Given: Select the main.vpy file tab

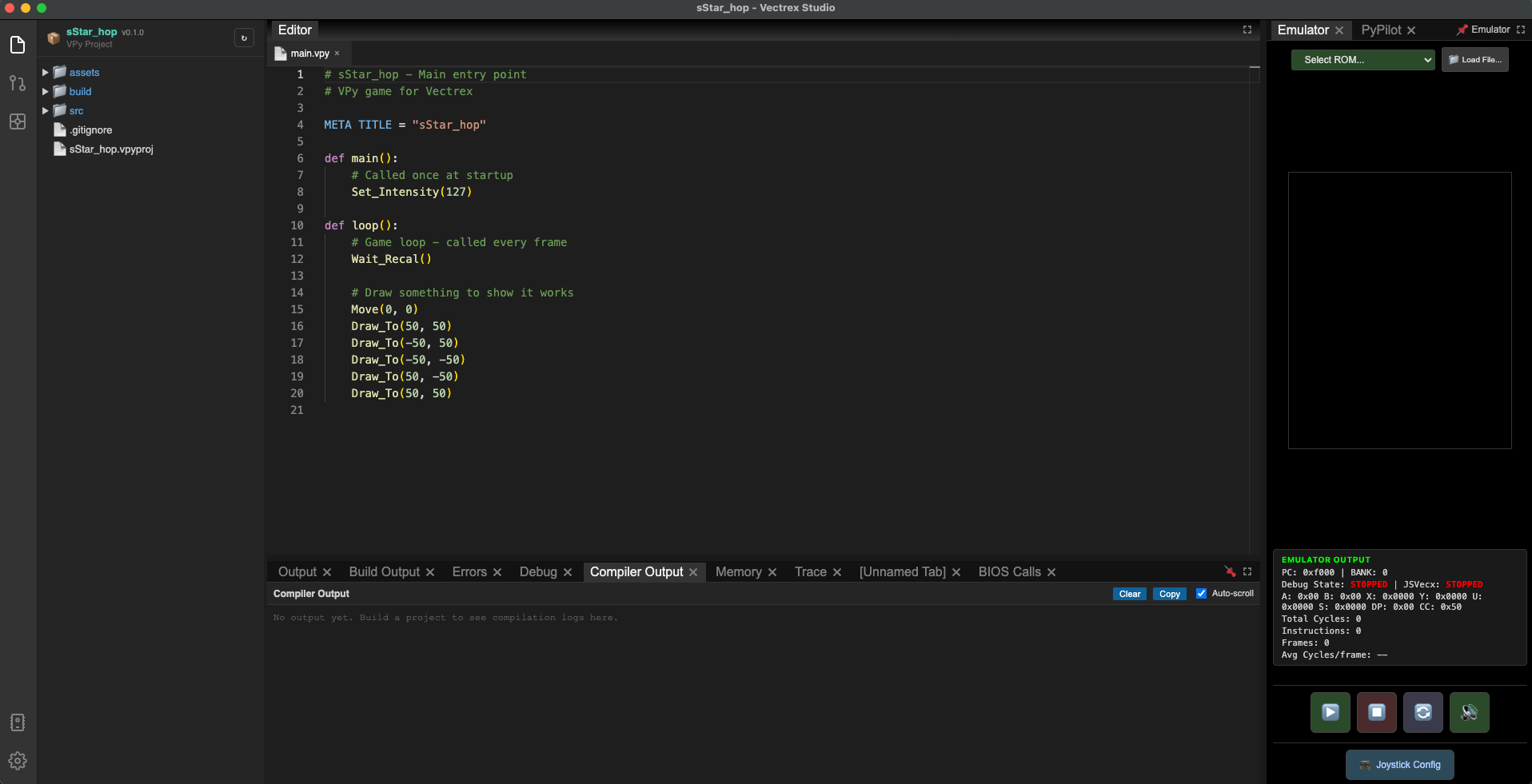Looking at the screenshot, I should point(309,54).
